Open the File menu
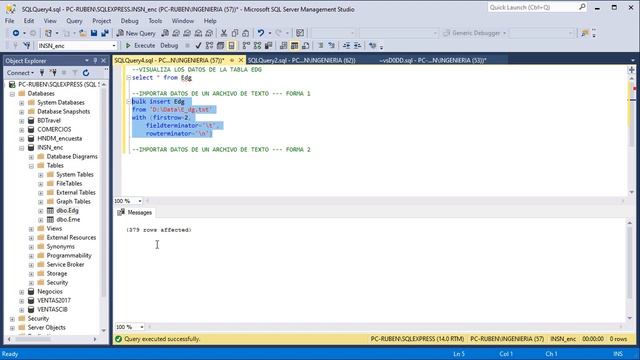640x360 pixels. tap(9, 21)
